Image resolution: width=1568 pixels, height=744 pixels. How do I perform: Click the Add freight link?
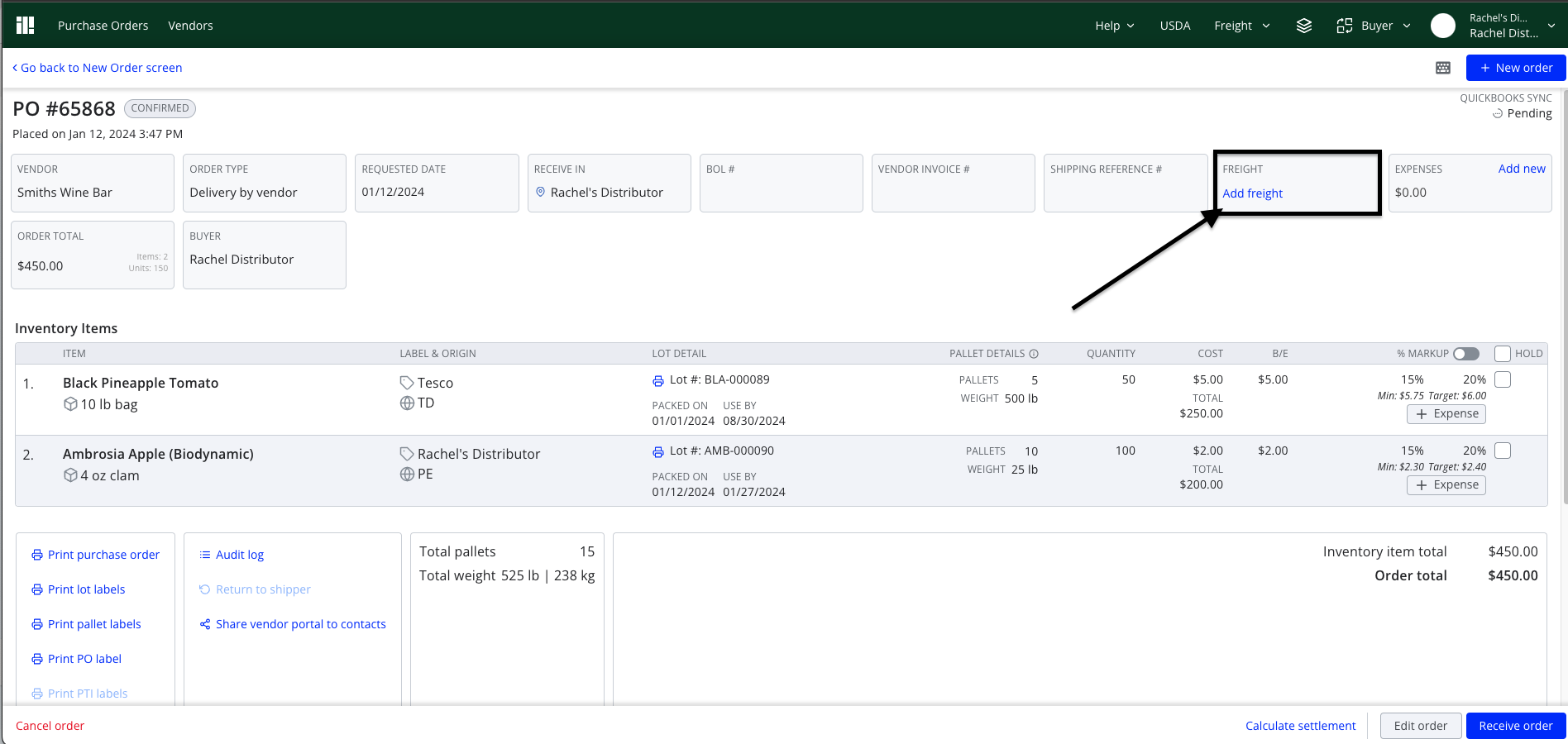coord(1252,193)
